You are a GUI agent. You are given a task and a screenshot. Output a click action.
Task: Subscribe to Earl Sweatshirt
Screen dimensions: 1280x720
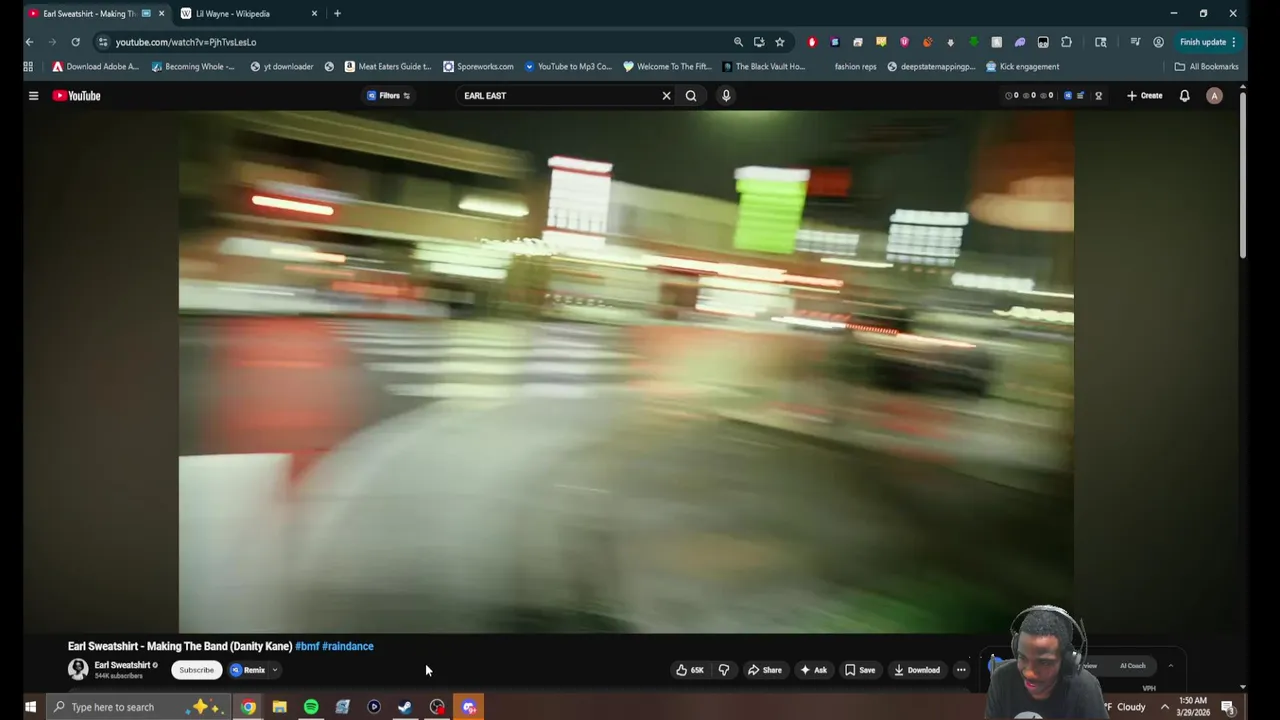196,670
